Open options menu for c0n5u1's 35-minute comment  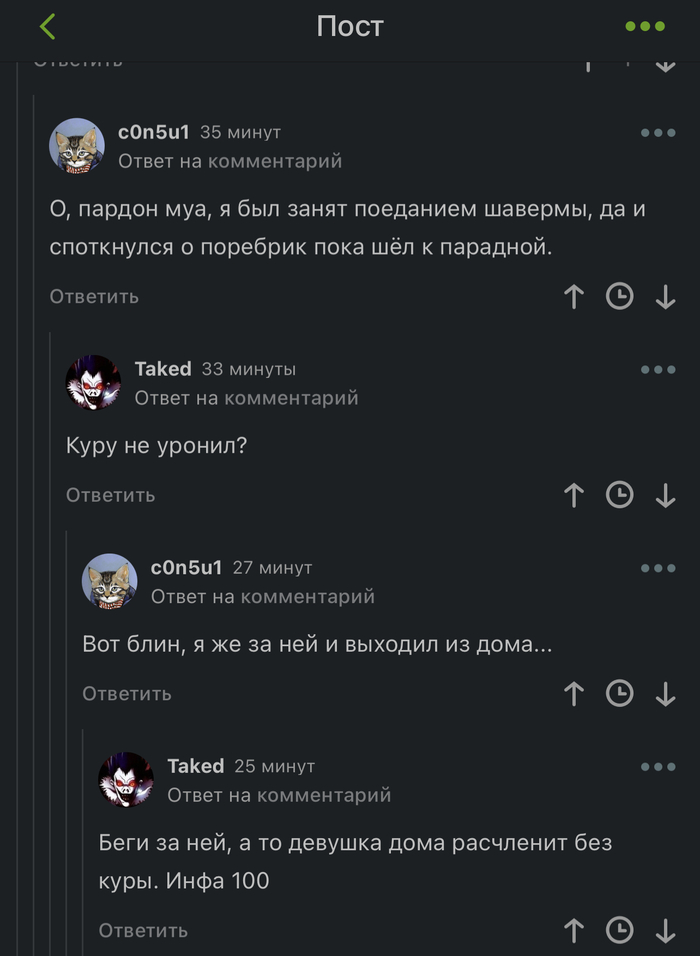point(658,133)
